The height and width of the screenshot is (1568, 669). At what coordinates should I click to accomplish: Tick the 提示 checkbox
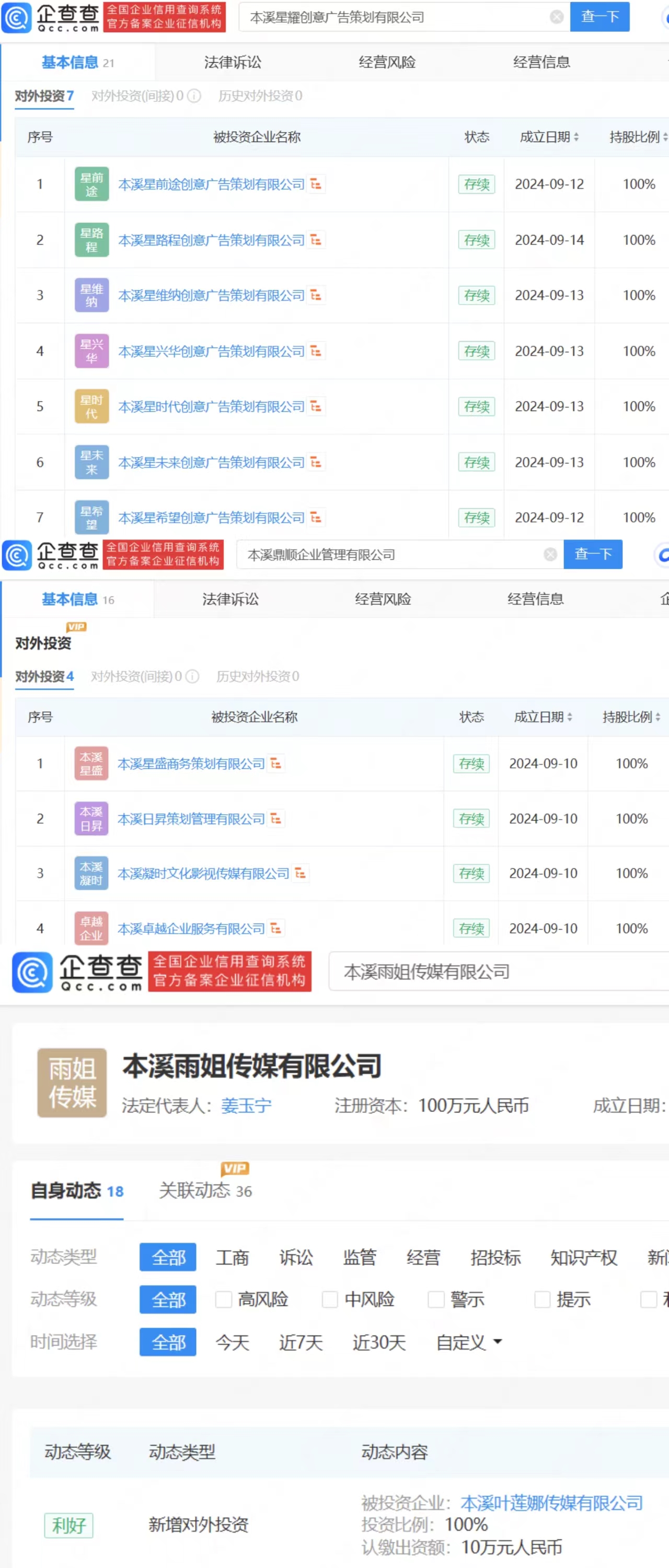tap(543, 1300)
